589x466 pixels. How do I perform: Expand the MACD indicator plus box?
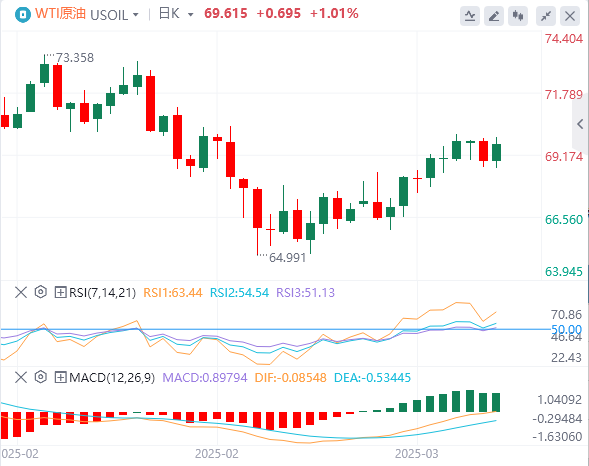click(x=60, y=377)
